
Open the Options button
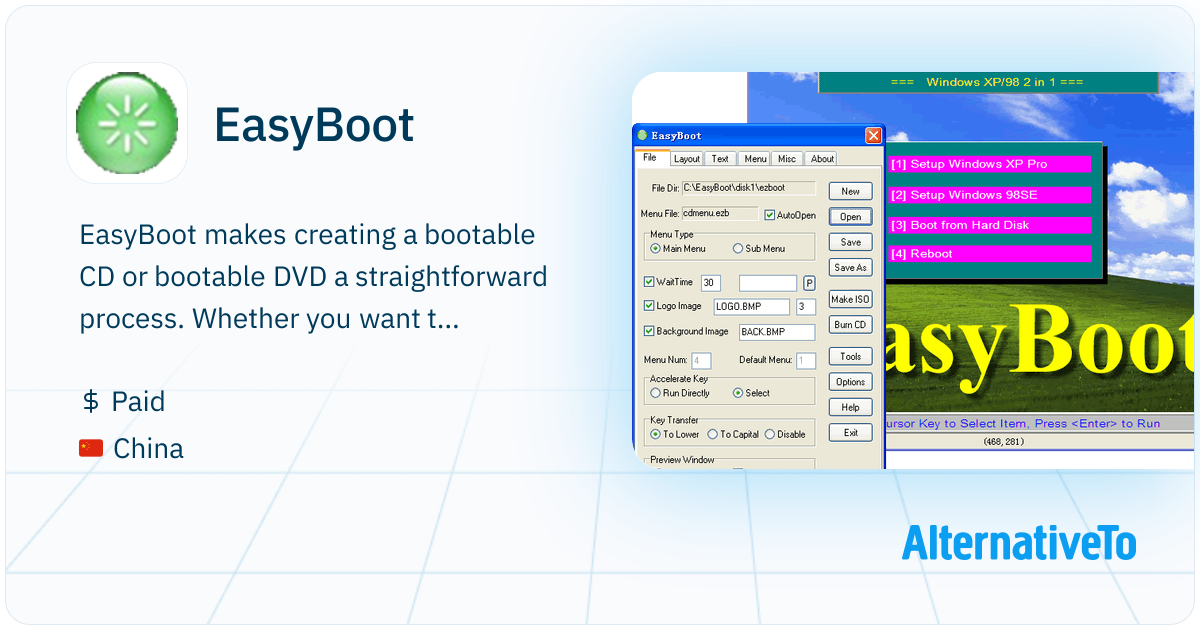[850, 382]
